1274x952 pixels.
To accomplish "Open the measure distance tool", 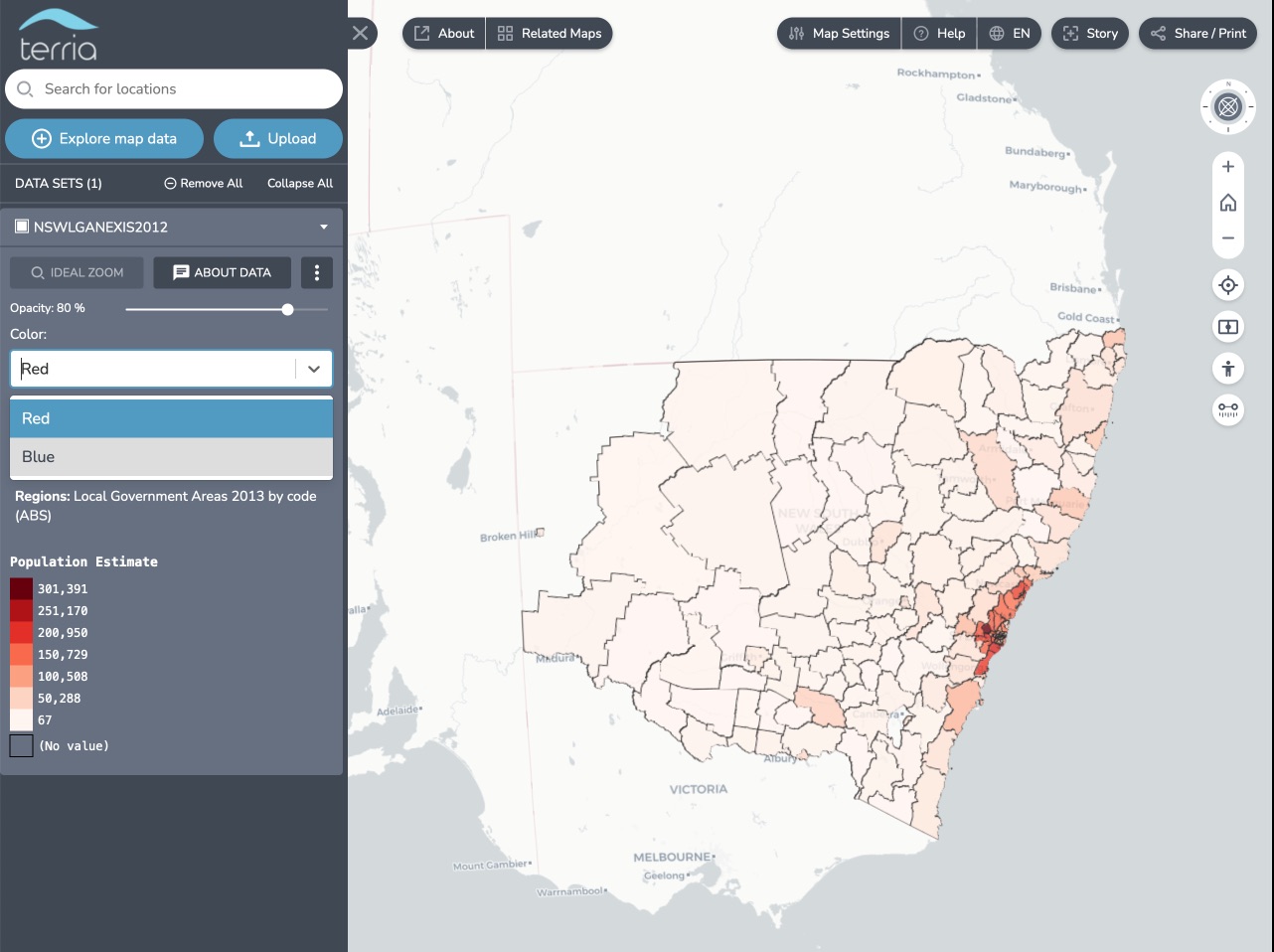I will [1228, 409].
